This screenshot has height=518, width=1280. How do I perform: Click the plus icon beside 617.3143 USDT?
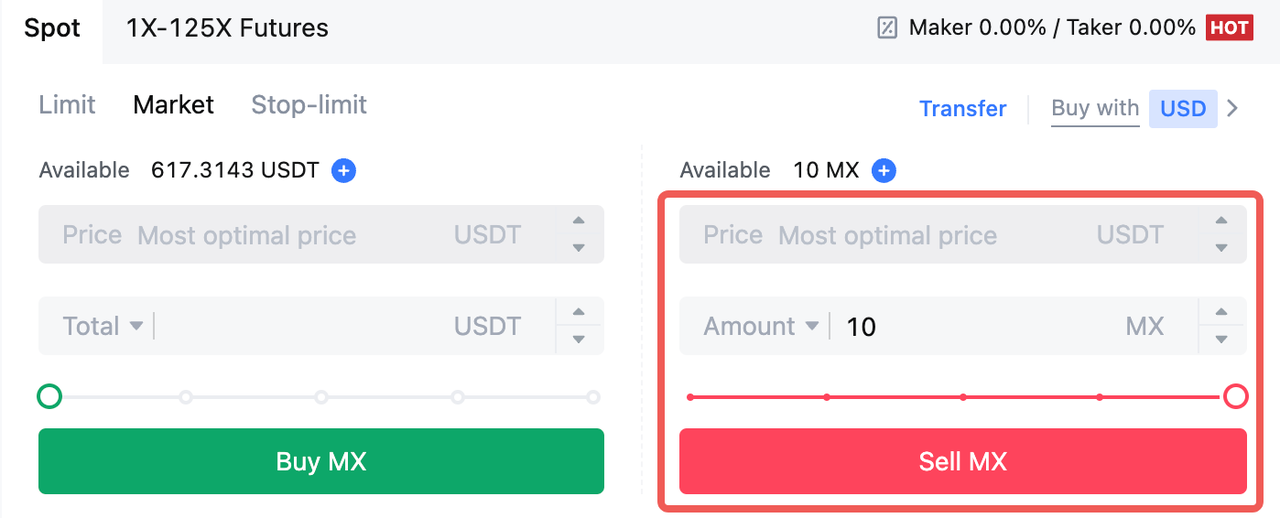coord(343,171)
